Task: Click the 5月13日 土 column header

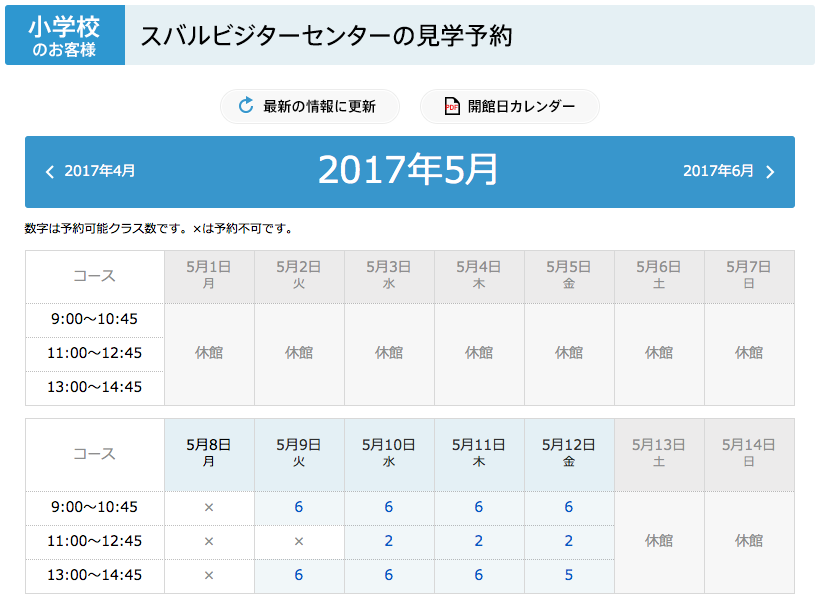Action: coord(659,454)
